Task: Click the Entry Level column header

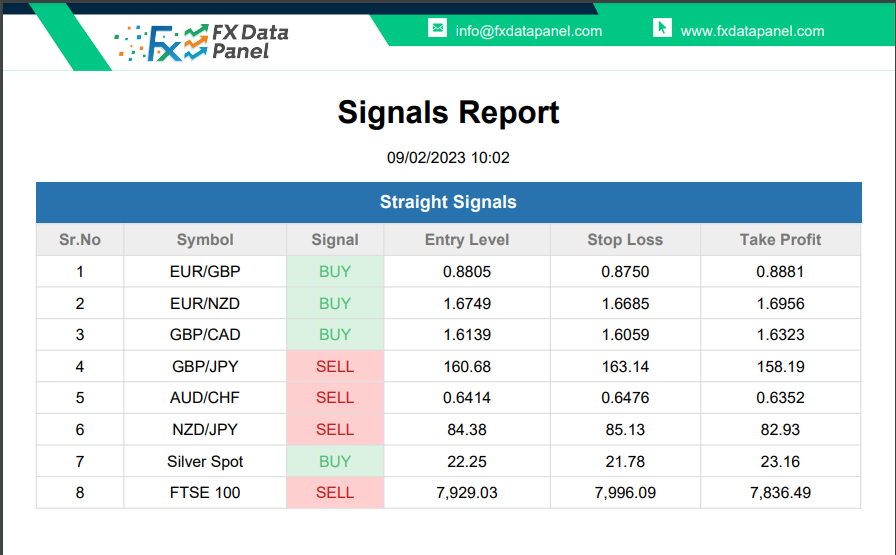Action: 467,239
